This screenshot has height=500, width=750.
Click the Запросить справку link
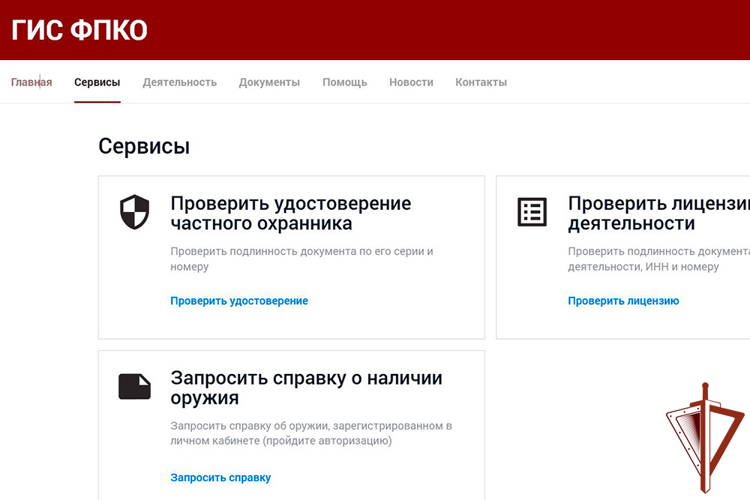click(221, 478)
